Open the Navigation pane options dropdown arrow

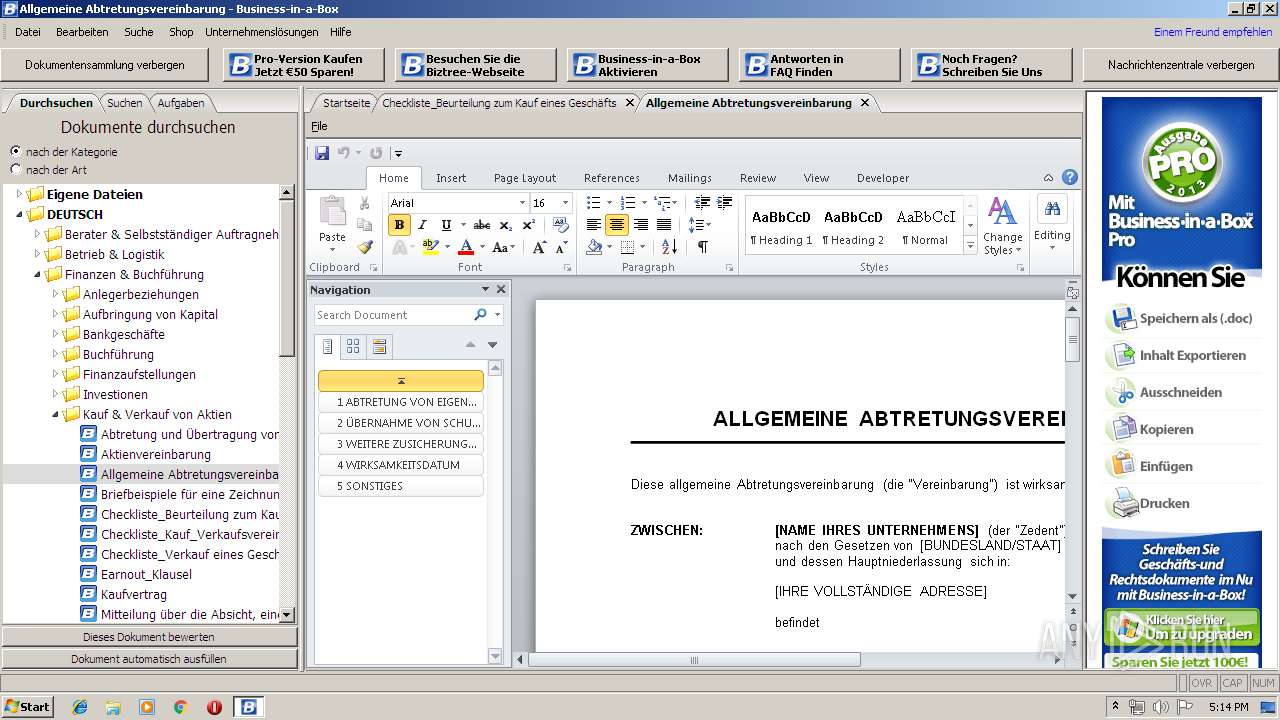(485, 289)
